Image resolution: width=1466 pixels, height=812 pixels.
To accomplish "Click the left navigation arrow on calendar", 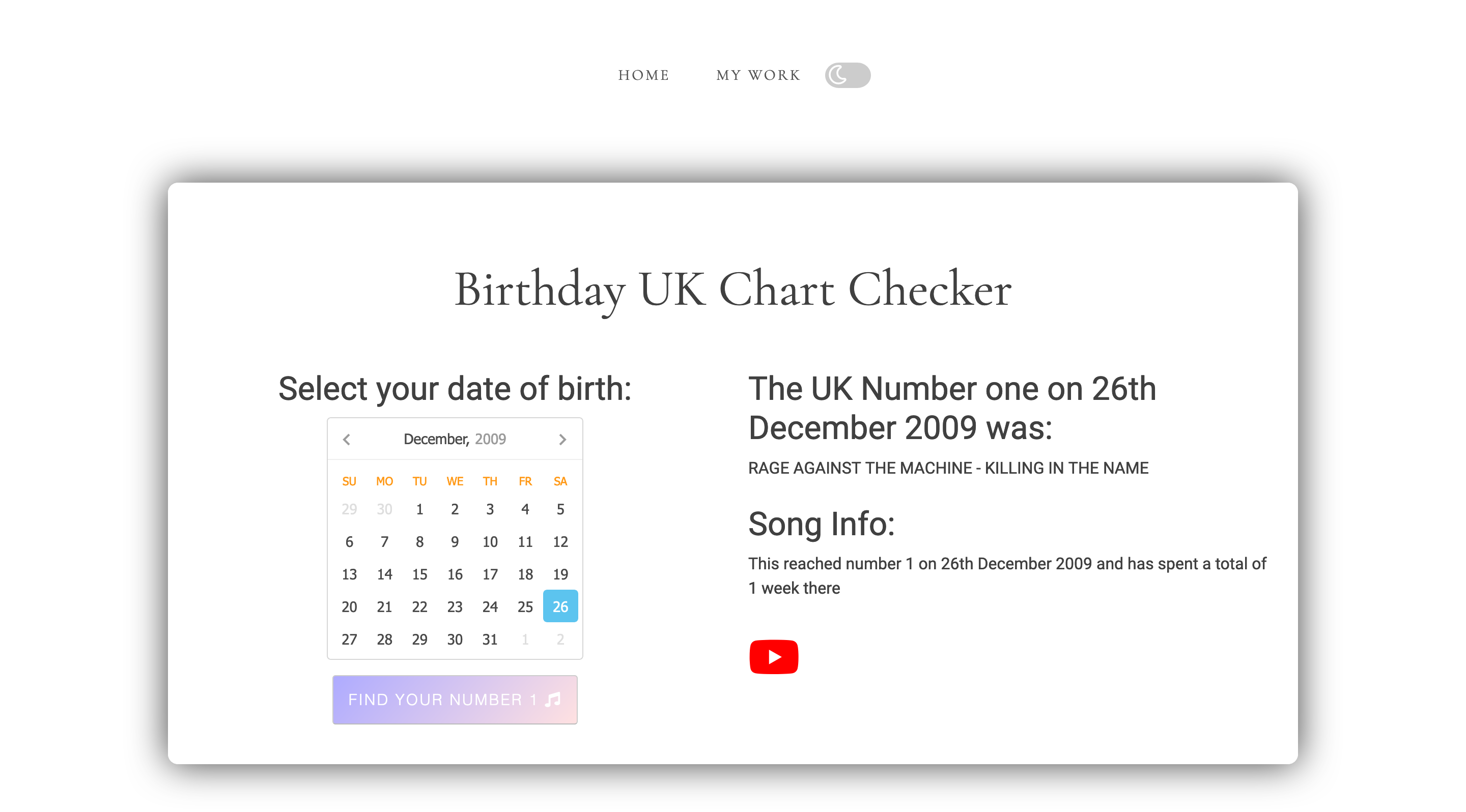I will [x=346, y=439].
